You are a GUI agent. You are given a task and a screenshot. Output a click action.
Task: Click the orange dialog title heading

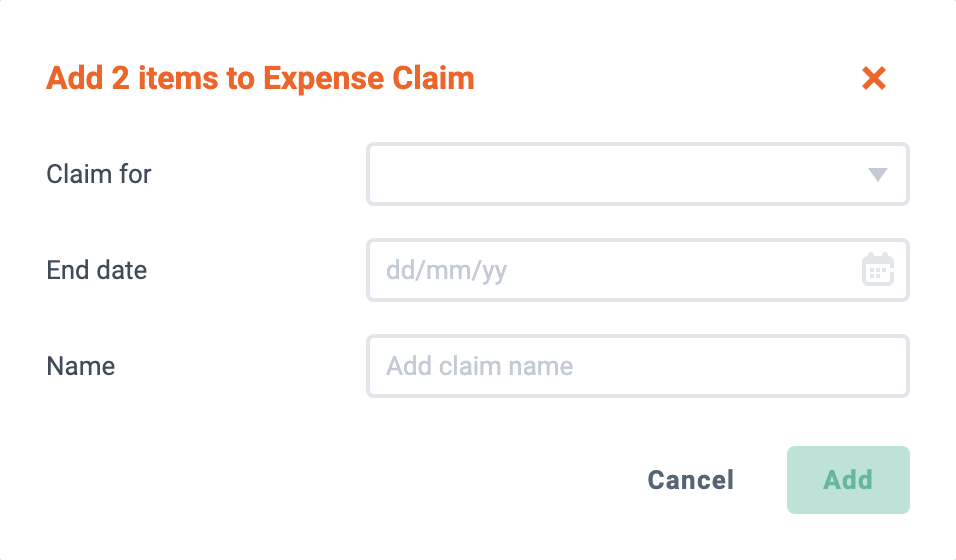click(260, 78)
